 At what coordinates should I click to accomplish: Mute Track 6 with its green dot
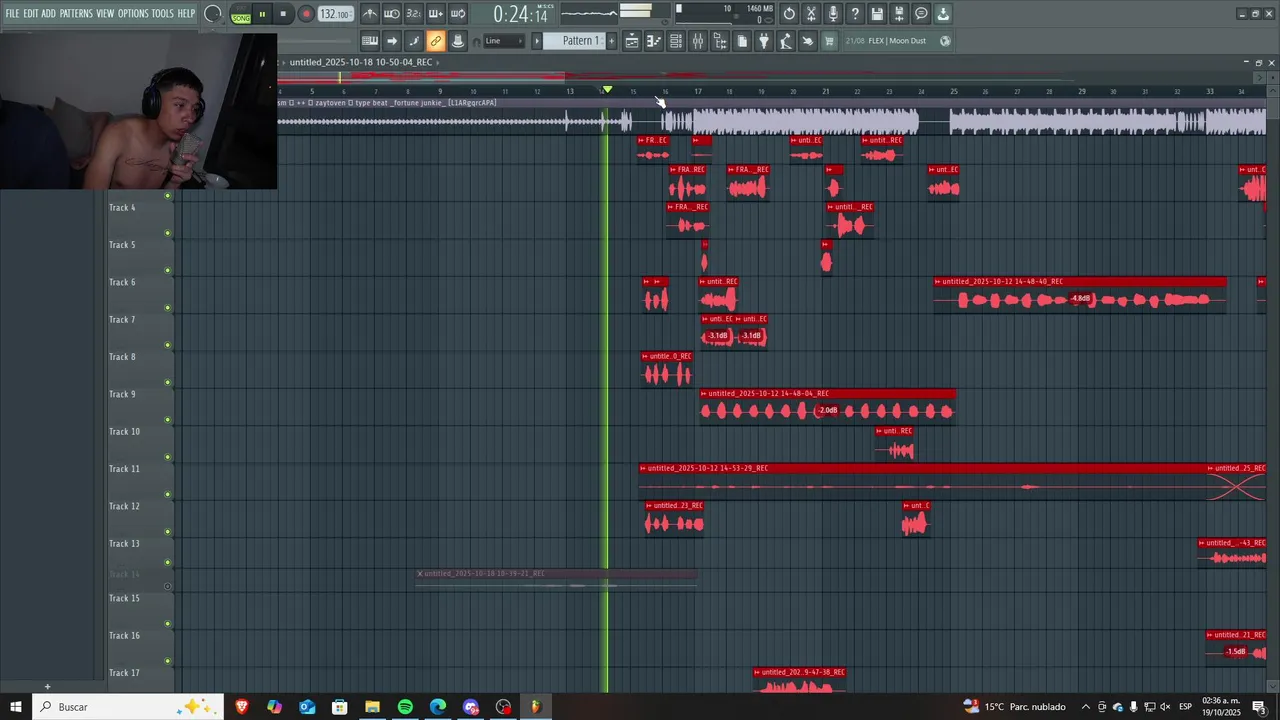[168, 308]
